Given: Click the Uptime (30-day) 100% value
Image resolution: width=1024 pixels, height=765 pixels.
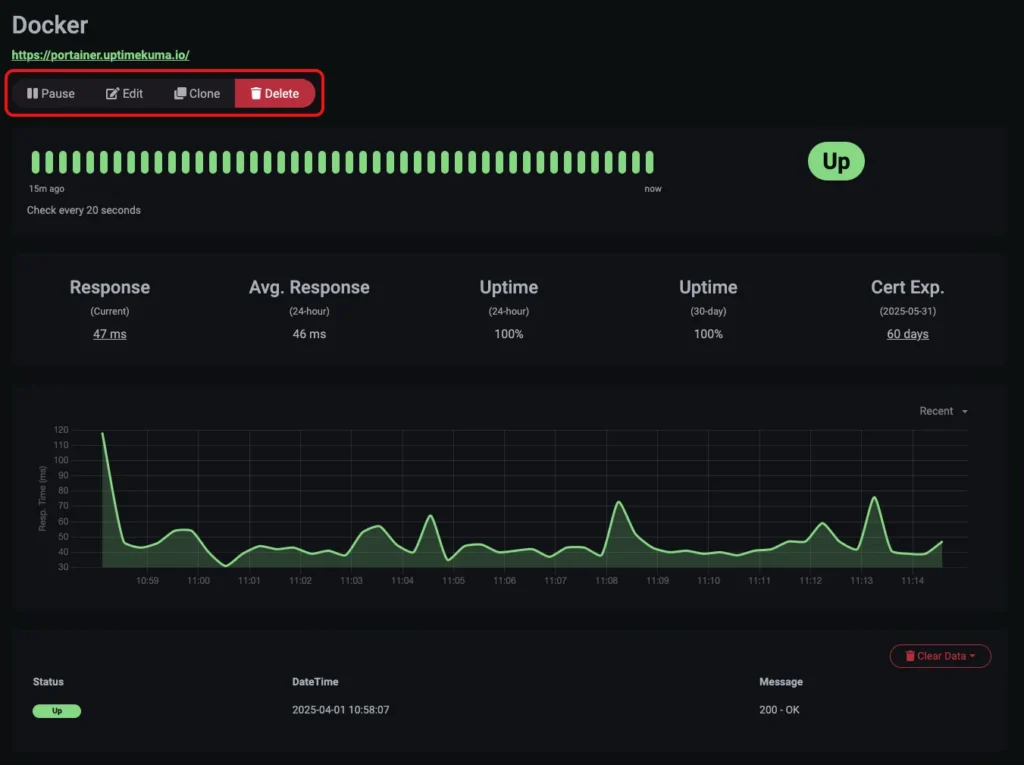Looking at the screenshot, I should pos(708,334).
